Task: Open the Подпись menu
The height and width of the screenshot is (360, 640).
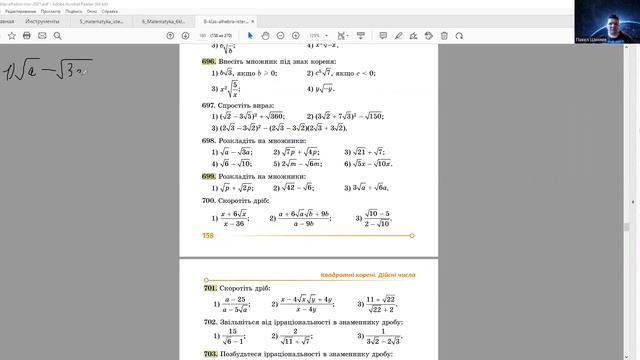Action: point(73,11)
